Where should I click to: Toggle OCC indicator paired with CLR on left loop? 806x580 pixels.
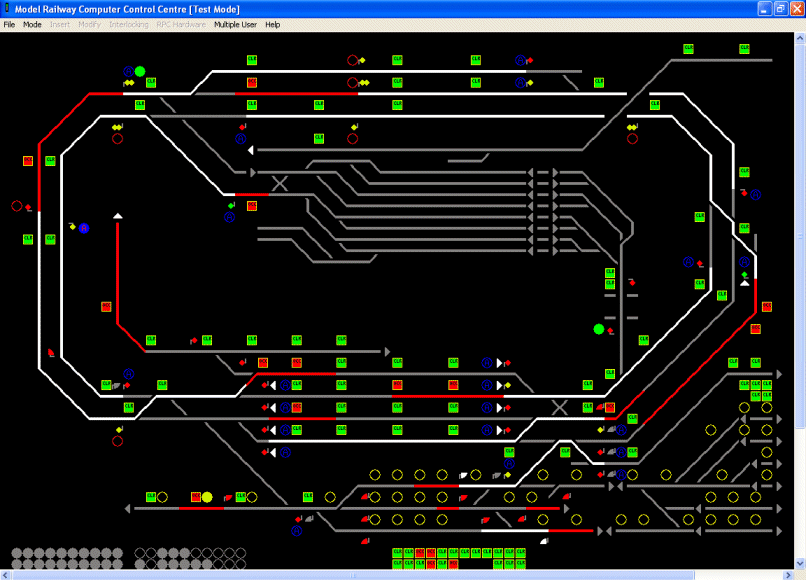[28, 161]
